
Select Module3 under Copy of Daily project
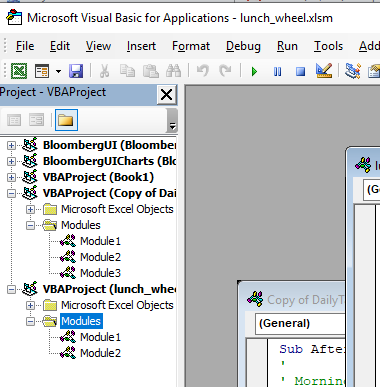100,273
